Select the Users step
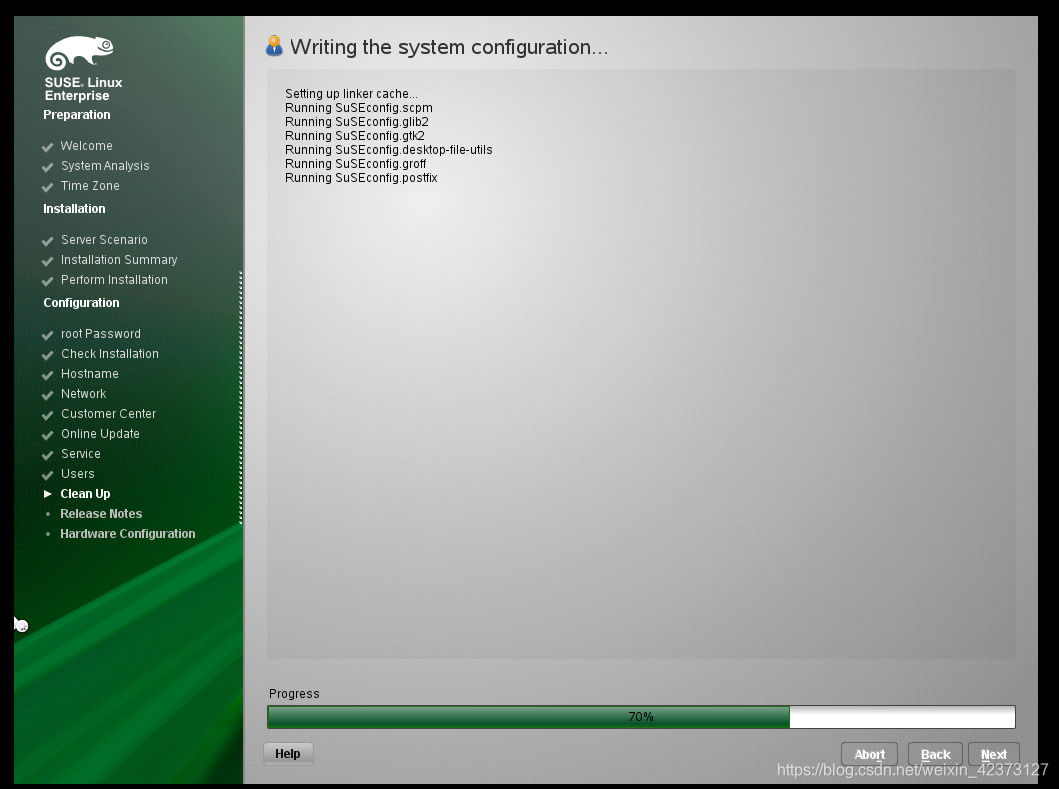The image size is (1059, 789). [78, 474]
